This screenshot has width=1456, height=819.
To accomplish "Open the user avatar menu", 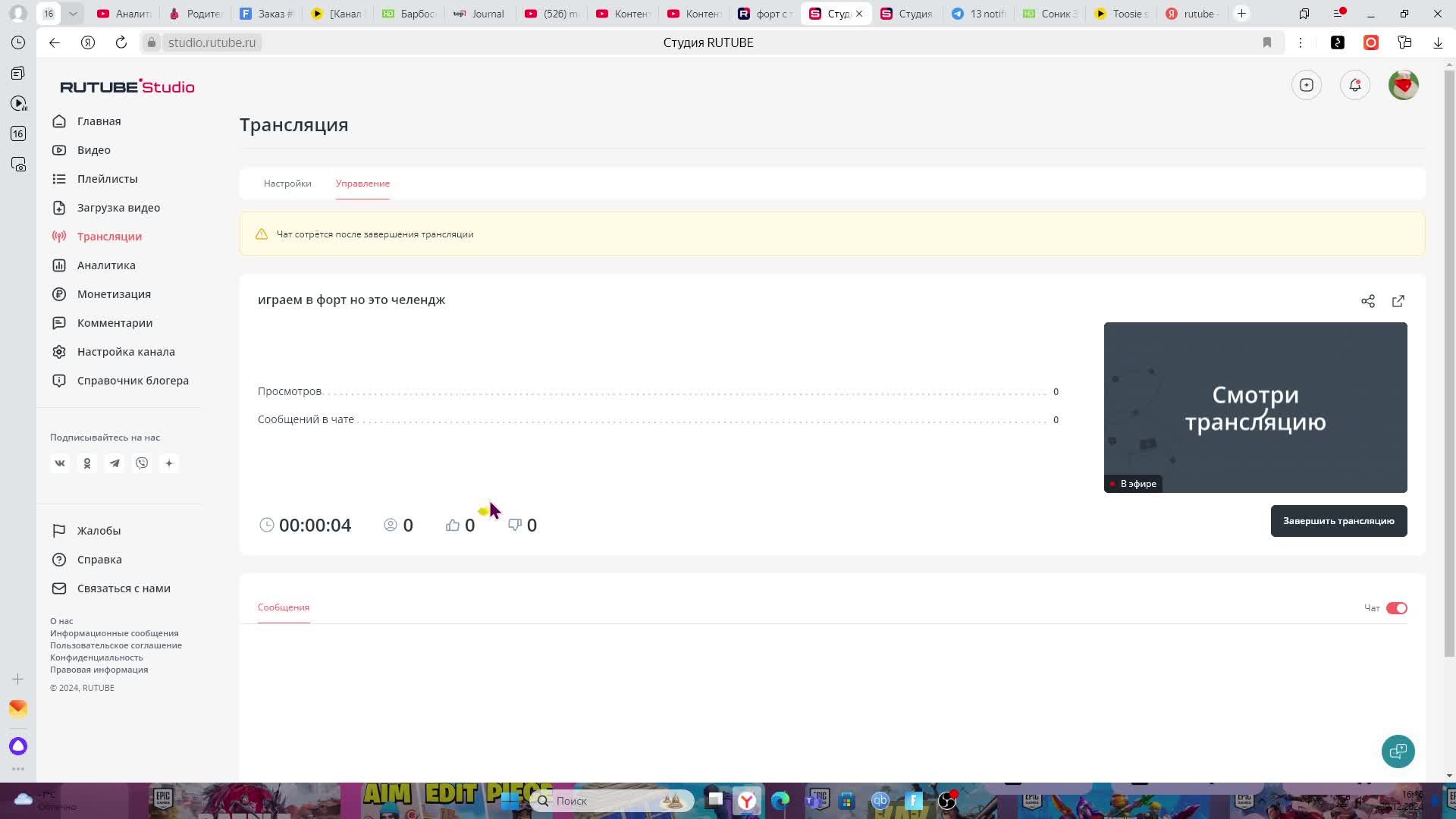I will tap(1403, 85).
